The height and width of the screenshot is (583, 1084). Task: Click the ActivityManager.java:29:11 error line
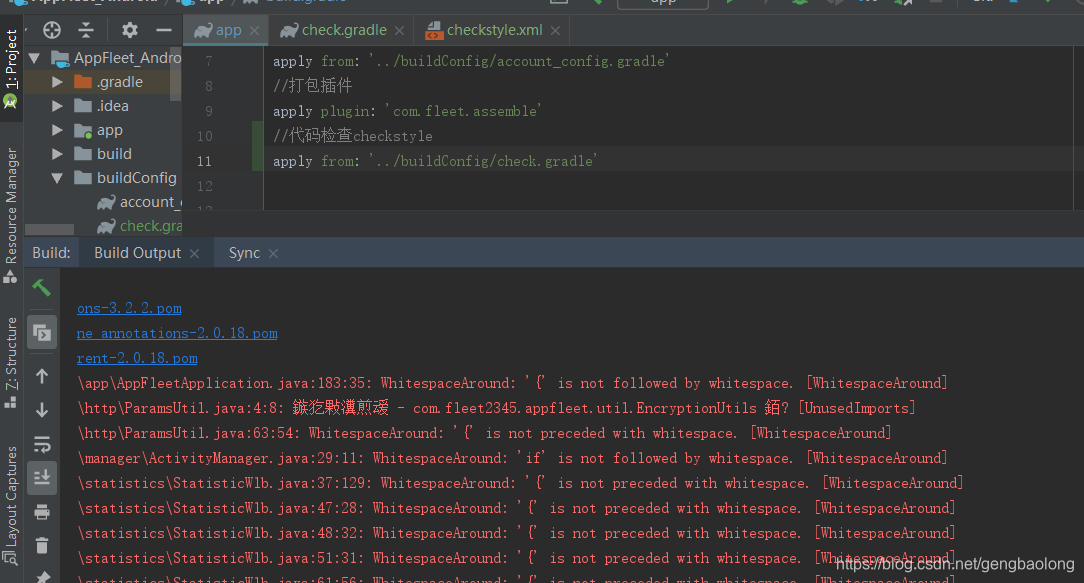[x=512, y=458]
